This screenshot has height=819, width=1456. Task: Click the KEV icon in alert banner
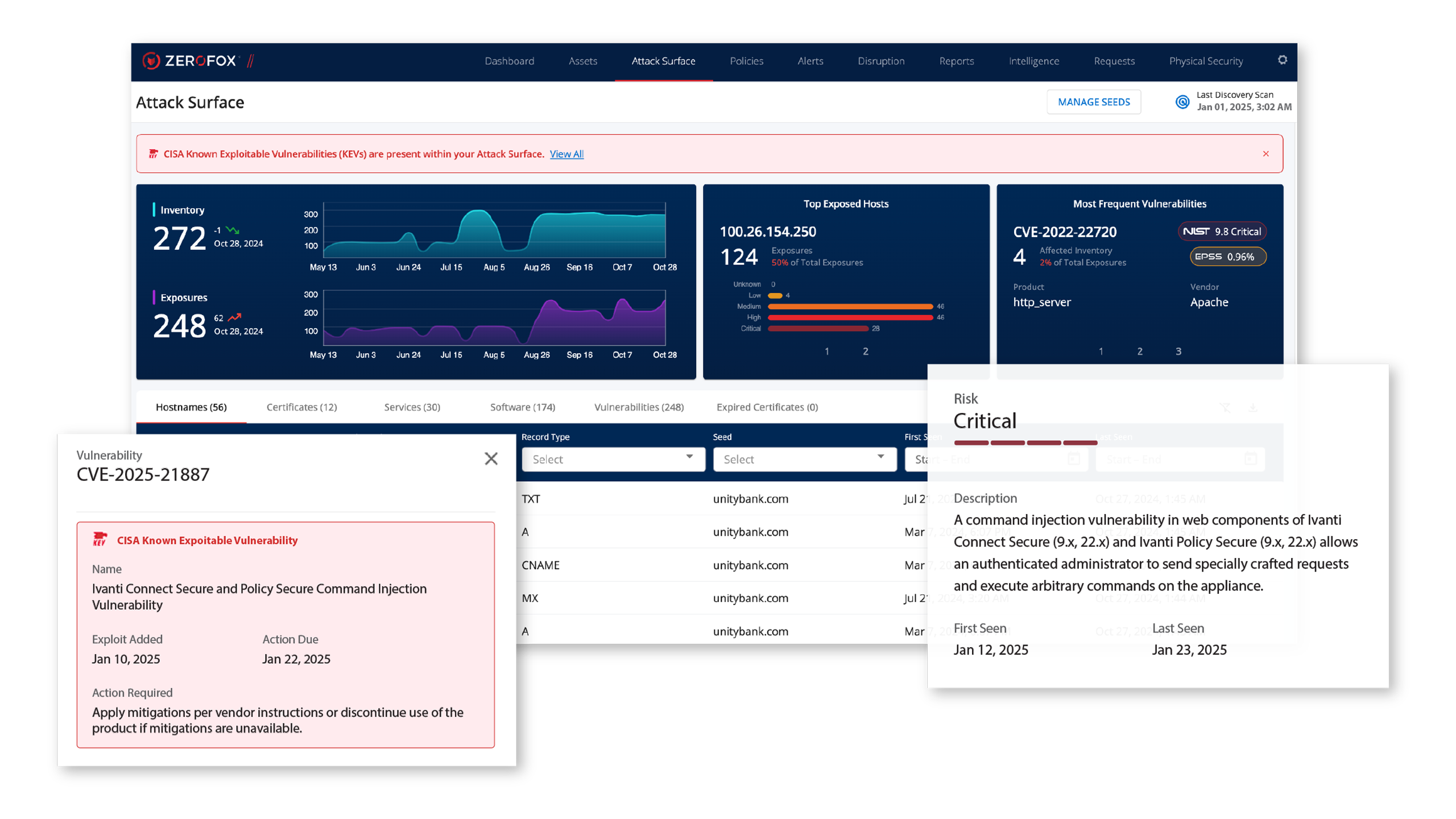click(x=153, y=154)
